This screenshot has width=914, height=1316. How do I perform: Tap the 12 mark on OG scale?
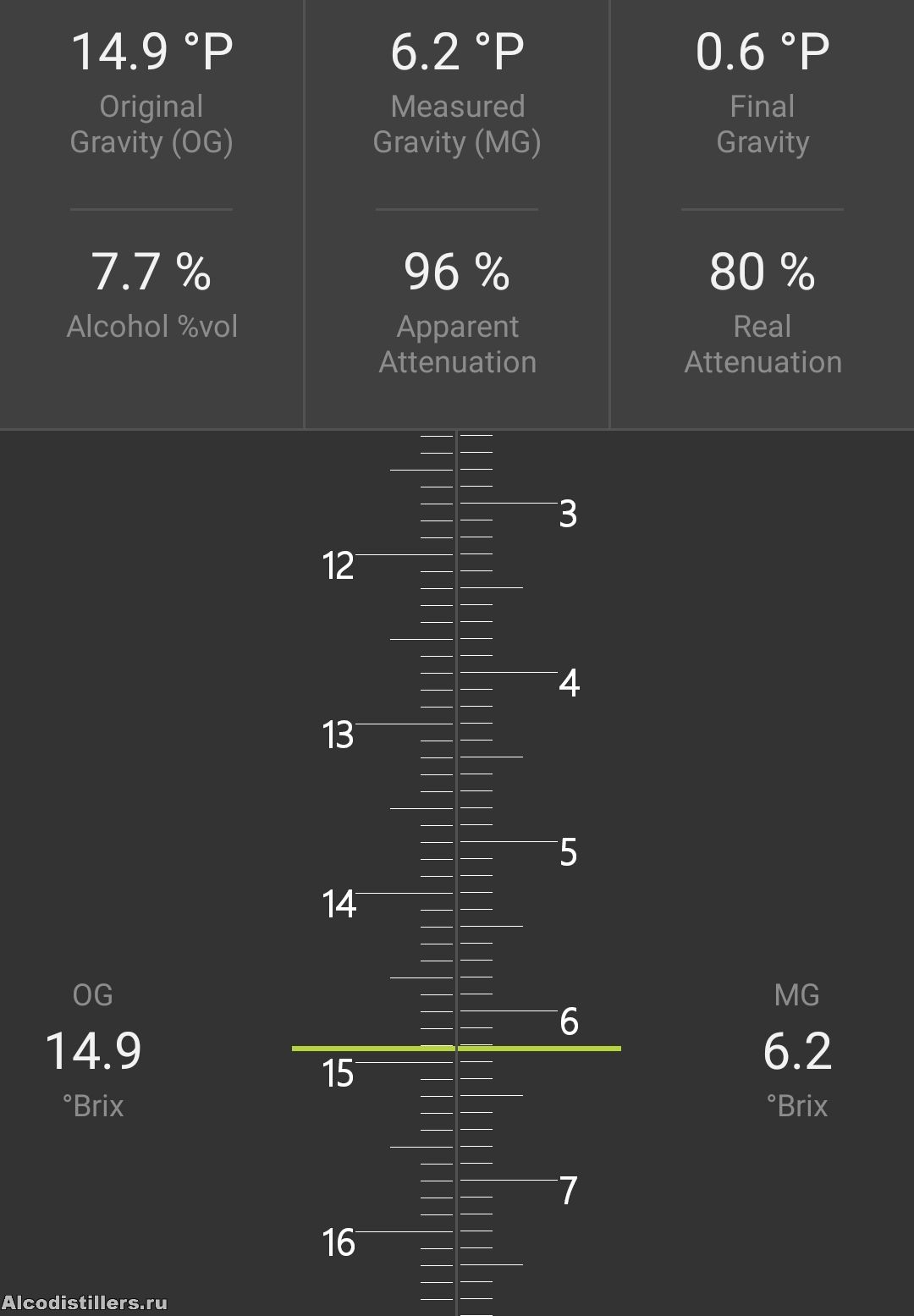coord(338,566)
